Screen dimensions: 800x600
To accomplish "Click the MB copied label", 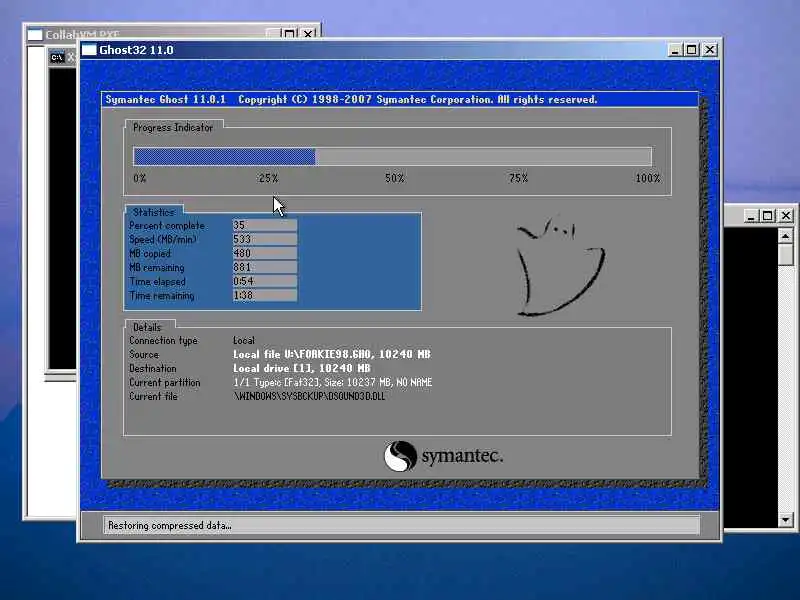I will tap(150, 254).
